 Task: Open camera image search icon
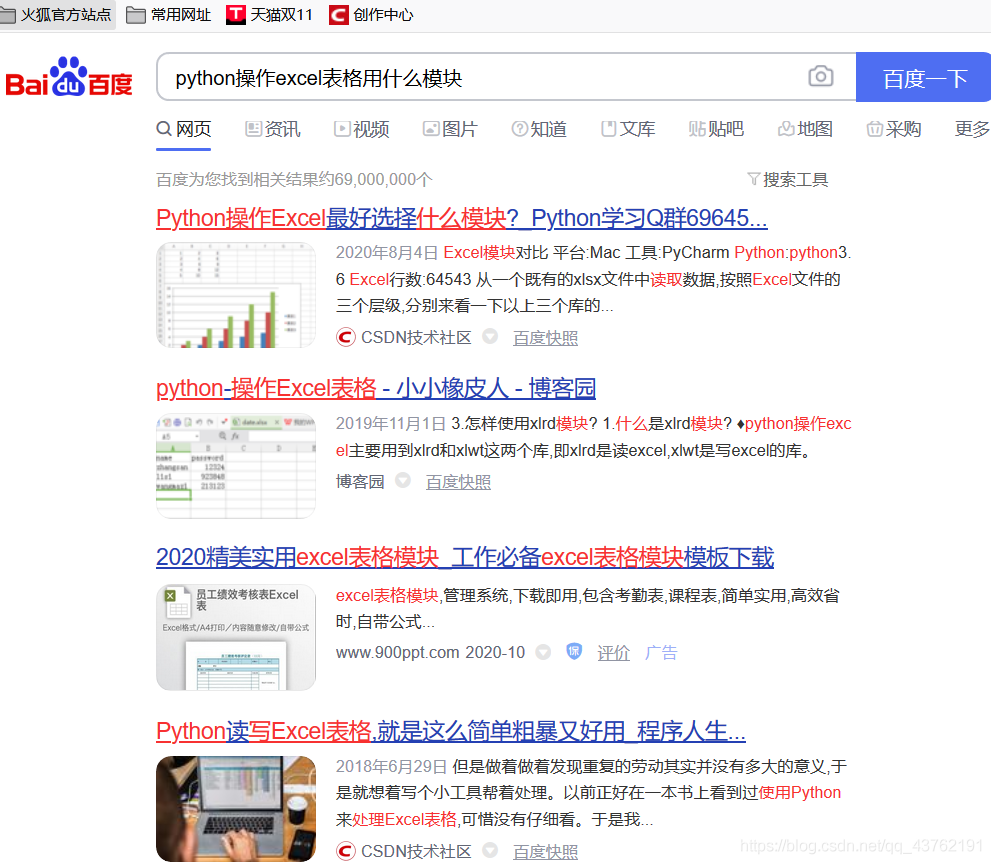click(820, 76)
